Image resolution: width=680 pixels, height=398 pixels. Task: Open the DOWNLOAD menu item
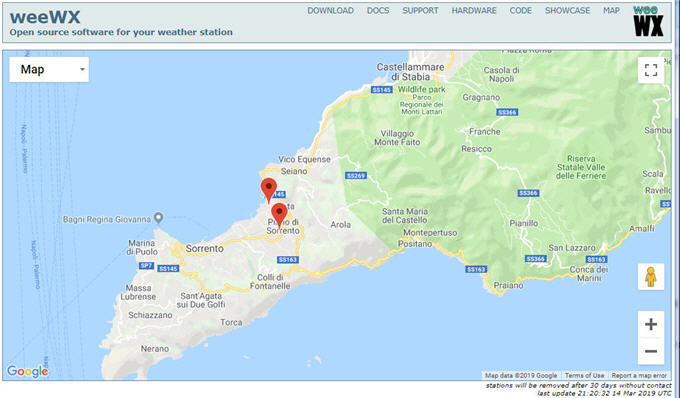coord(330,10)
